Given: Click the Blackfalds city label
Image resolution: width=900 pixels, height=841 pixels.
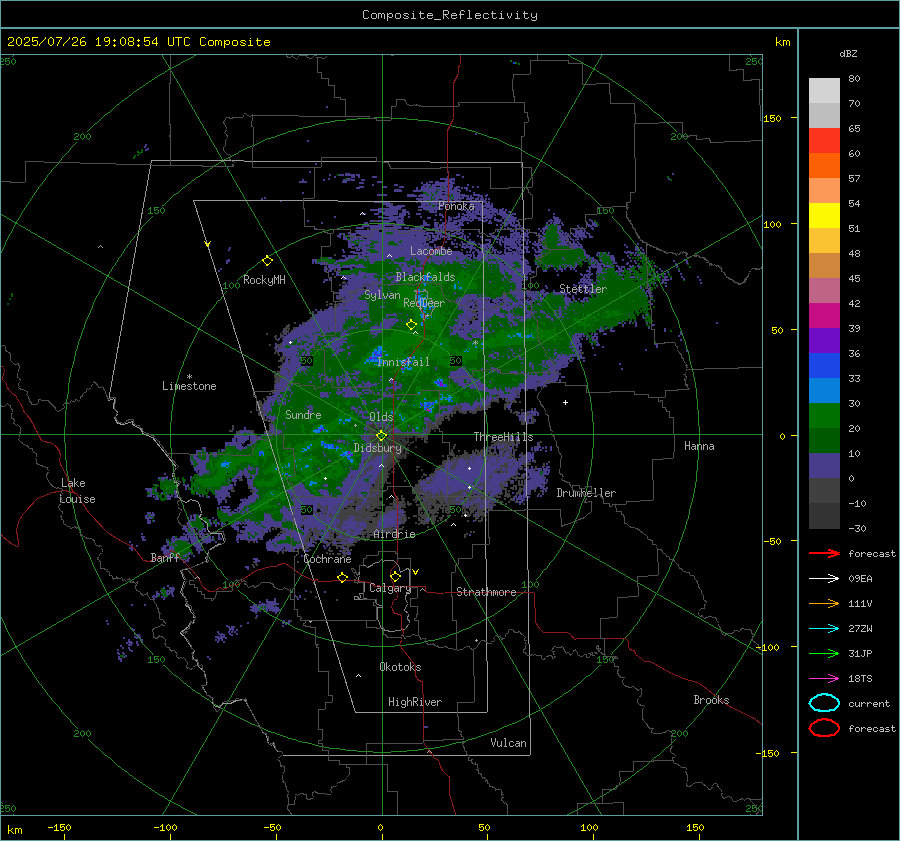Looking at the screenshot, I should [425, 277].
